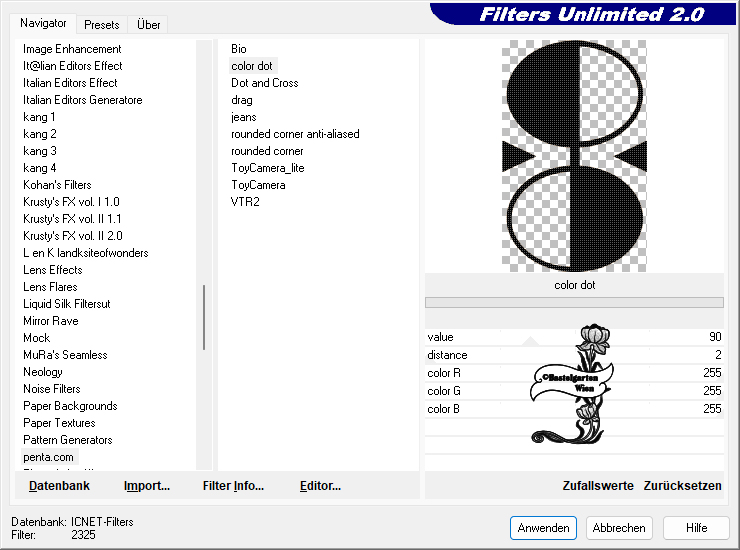This screenshot has height=550, width=740.
Task: Adjust the color R slider
Action: (574, 373)
